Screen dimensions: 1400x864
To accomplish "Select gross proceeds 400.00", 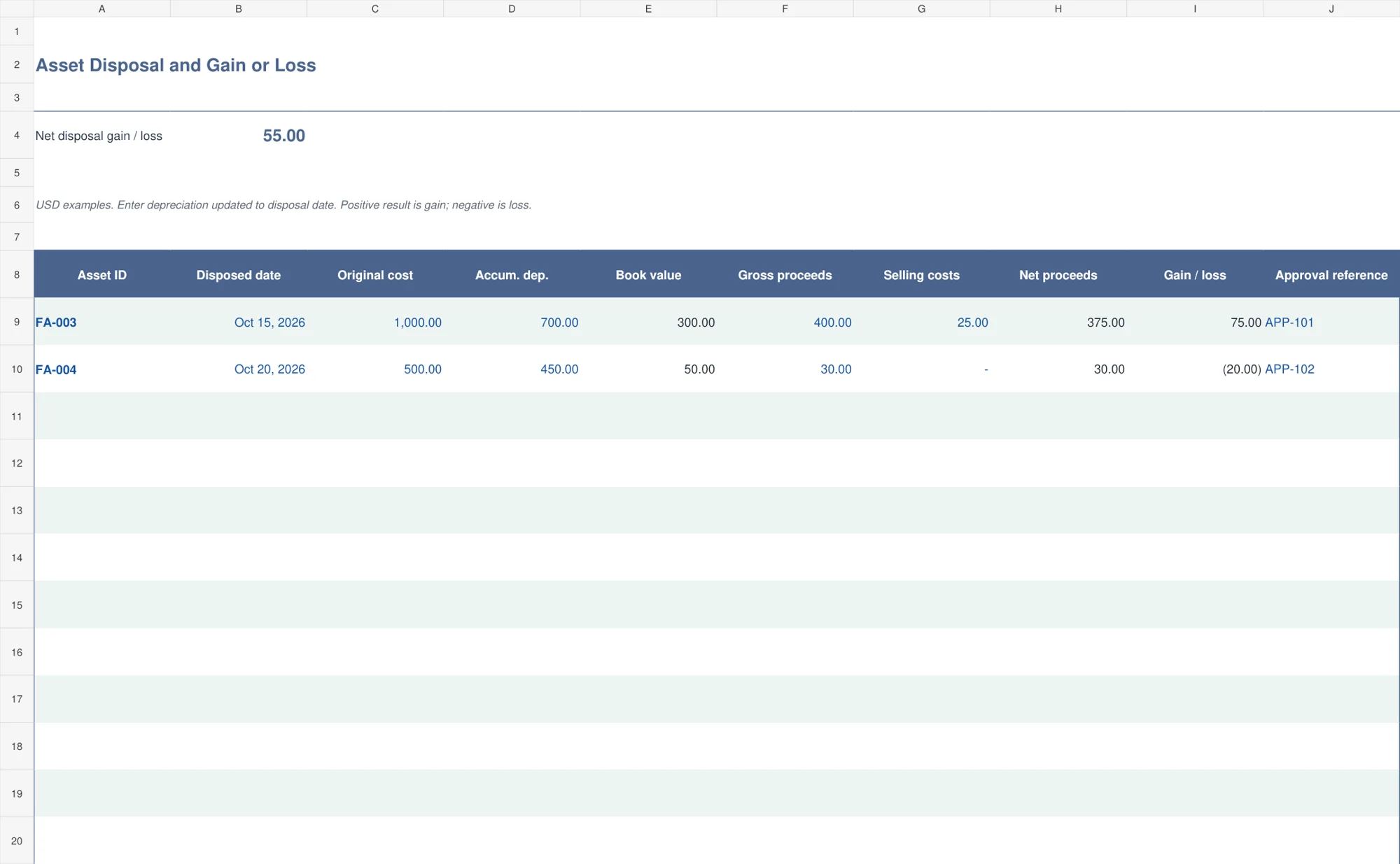I will pyautogui.click(x=832, y=323).
